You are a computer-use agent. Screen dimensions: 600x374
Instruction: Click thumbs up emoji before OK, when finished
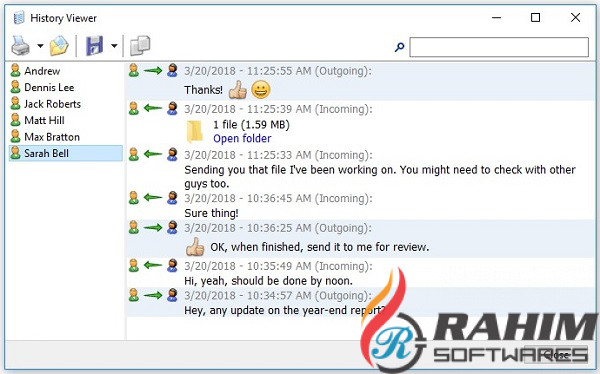[195, 247]
